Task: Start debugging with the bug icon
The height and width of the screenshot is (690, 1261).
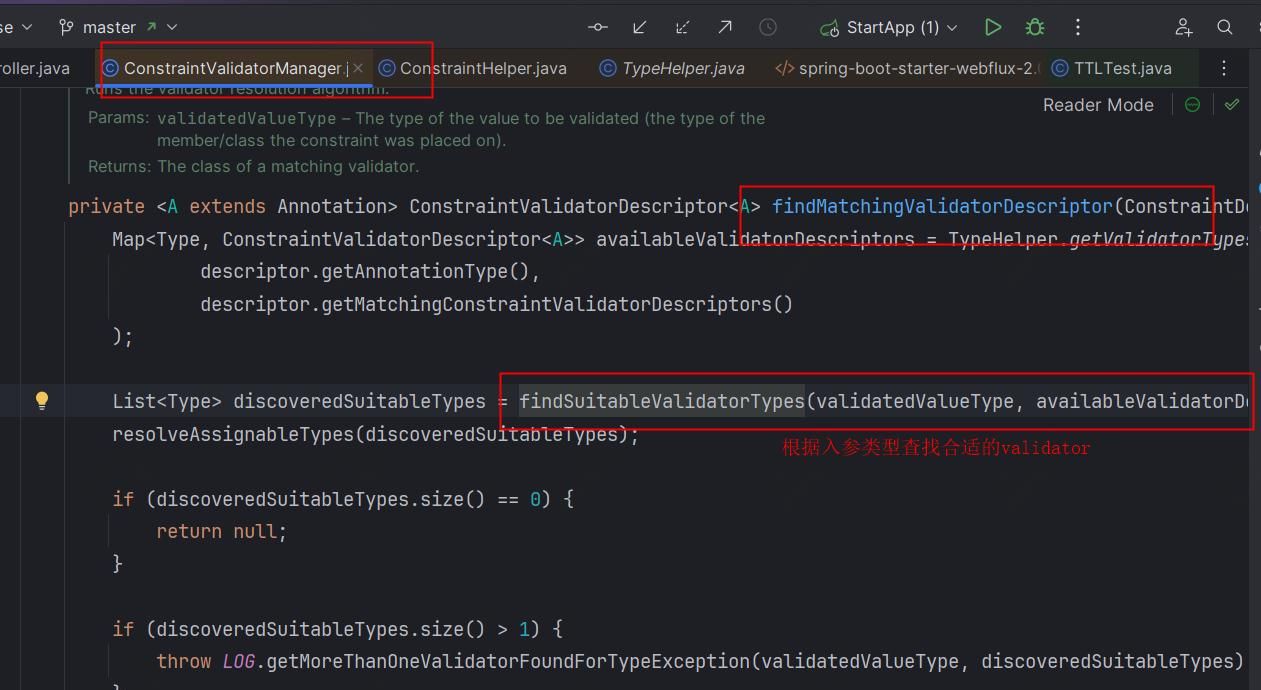Action: (1035, 27)
